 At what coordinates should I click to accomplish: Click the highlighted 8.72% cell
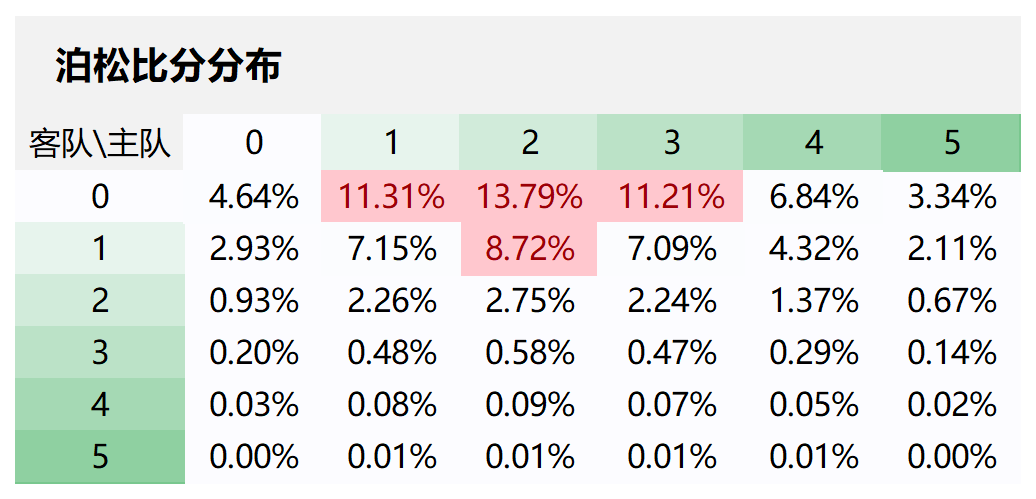(x=529, y=249)
